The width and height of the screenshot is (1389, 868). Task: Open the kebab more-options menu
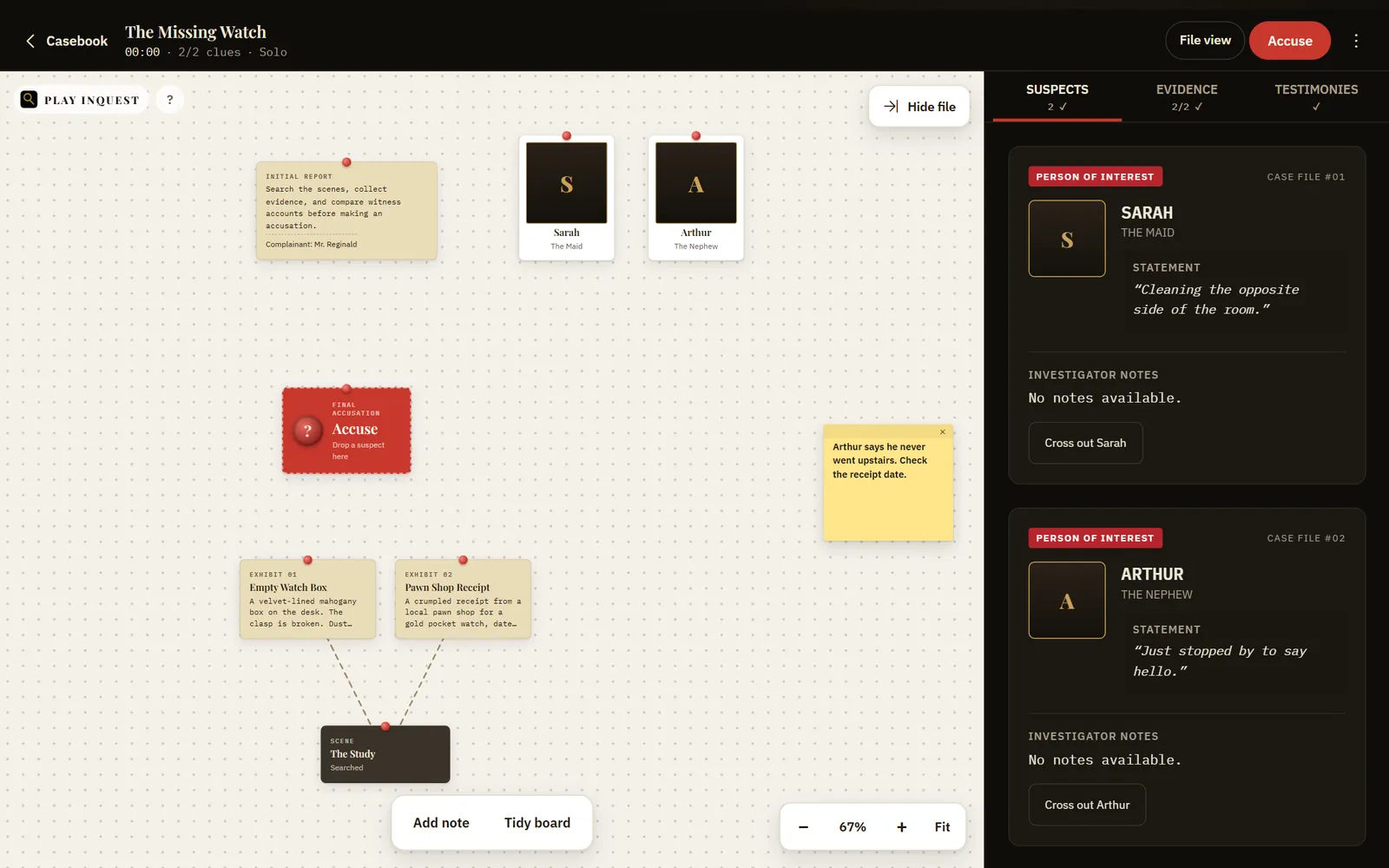click(1356, 41)
